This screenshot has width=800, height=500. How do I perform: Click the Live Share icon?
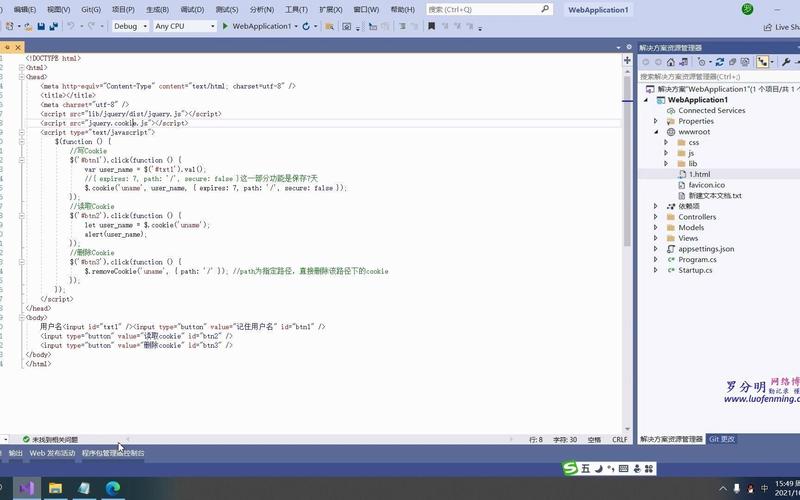click(x=767, y=27)
